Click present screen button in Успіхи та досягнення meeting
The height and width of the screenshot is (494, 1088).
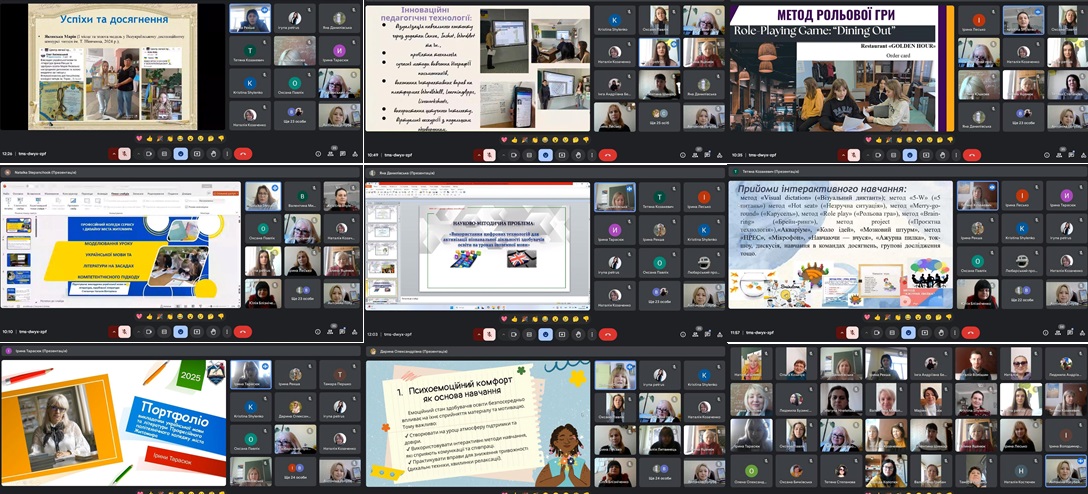coord(197,154)
